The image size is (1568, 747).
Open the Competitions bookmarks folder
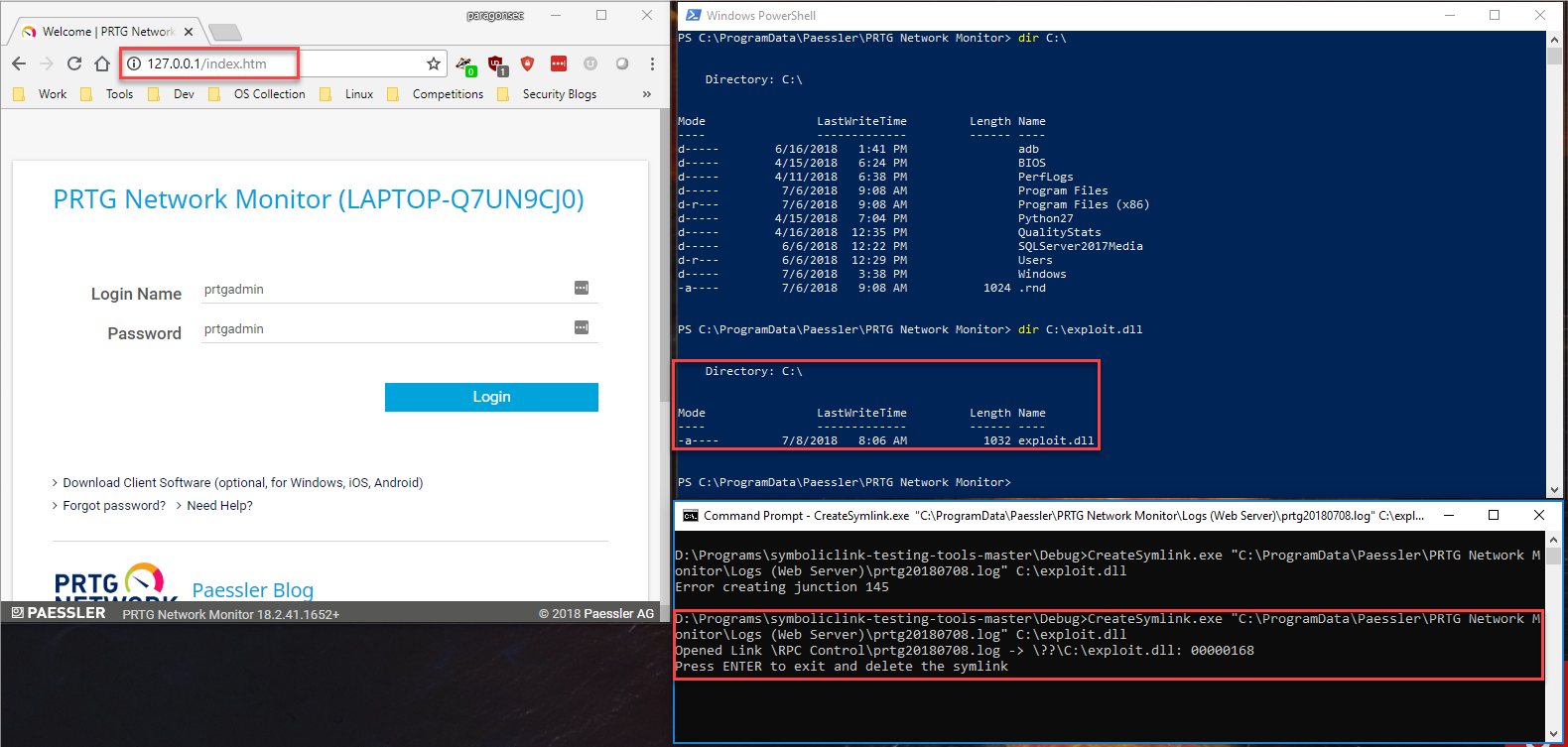pos(436,94)
